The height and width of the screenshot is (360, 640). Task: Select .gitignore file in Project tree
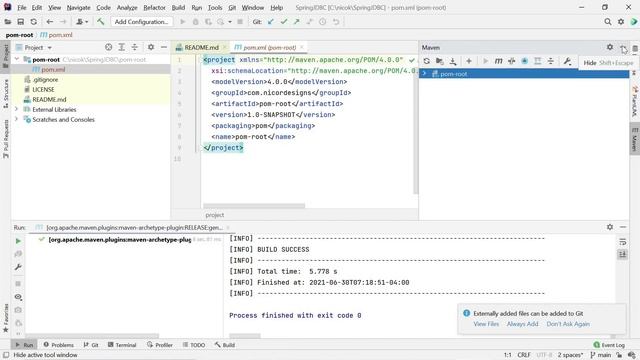coord(45,80)
